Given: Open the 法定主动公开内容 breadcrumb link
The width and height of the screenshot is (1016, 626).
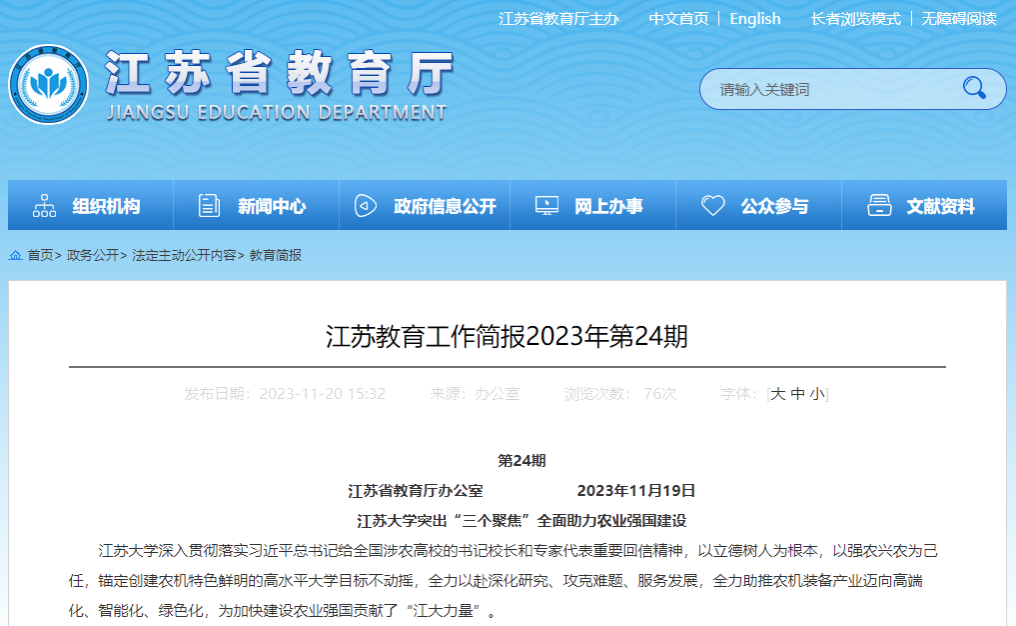Looking at the screenshot, I should coord(184,256).
